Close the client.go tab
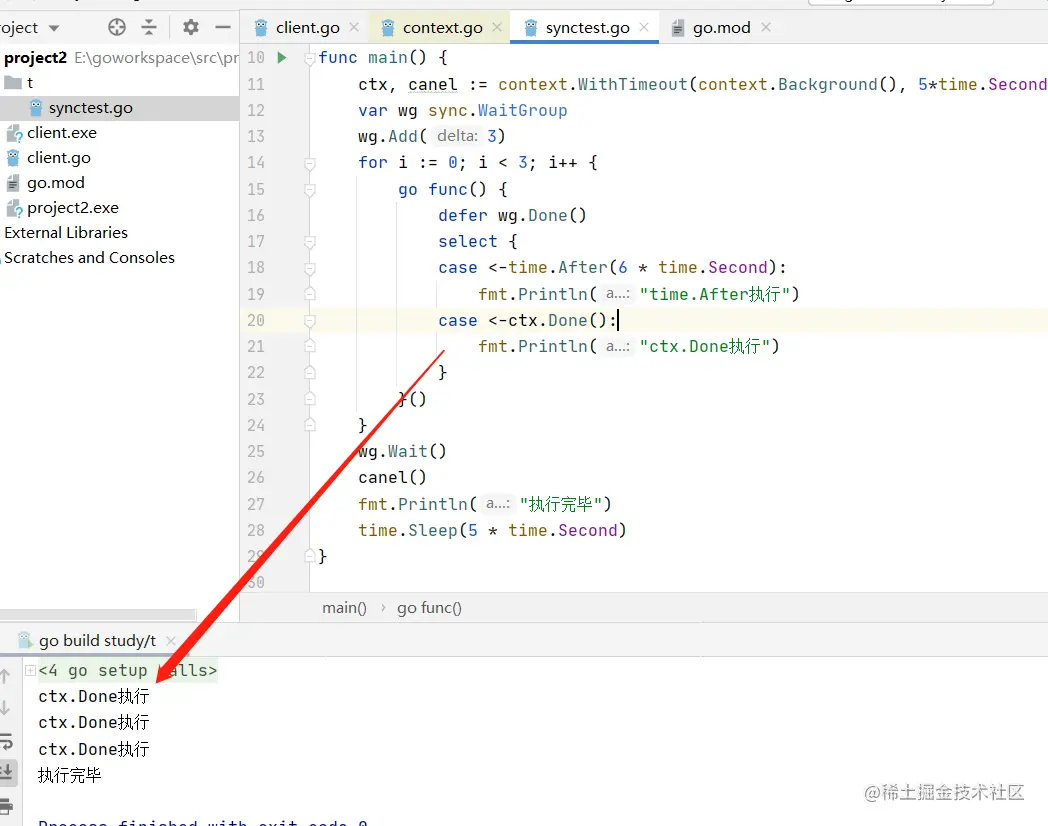This screenshot has width=1048, height=826. point(354,27)
